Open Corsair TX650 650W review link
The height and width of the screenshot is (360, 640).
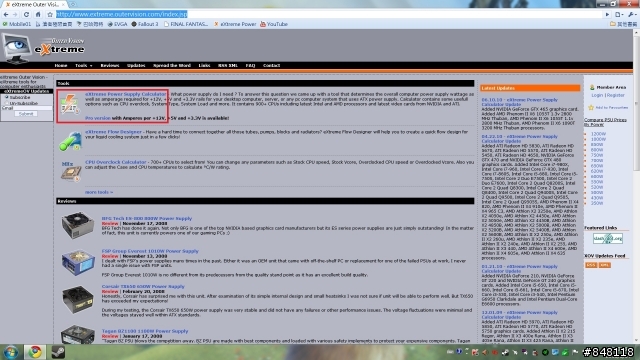143,287
